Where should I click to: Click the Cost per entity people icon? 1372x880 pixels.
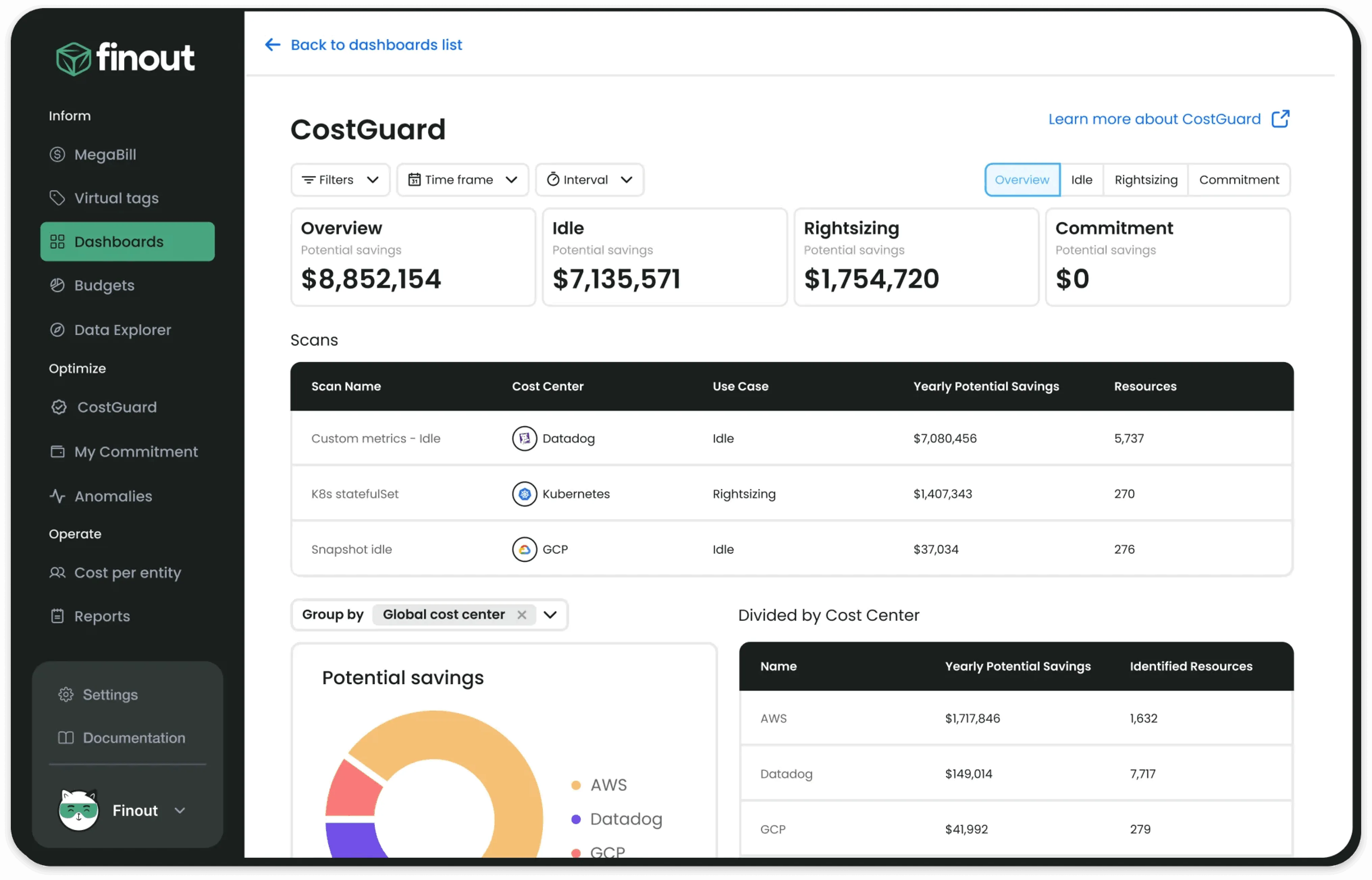tap(57, 573)
